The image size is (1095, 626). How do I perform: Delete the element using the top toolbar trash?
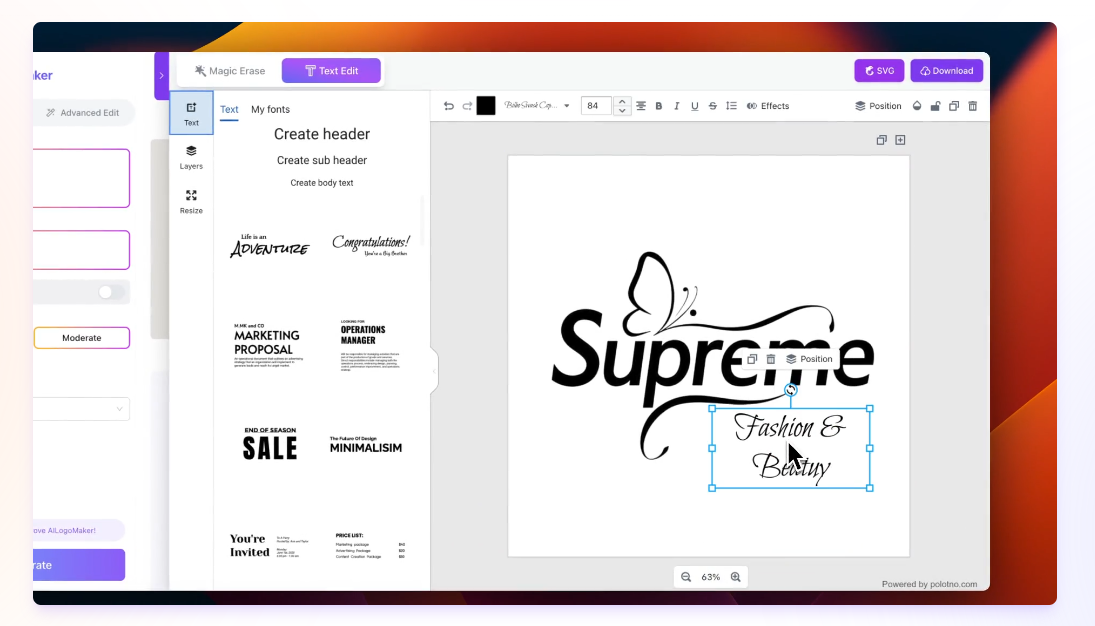pyautogui.click(x=973, y=106)
